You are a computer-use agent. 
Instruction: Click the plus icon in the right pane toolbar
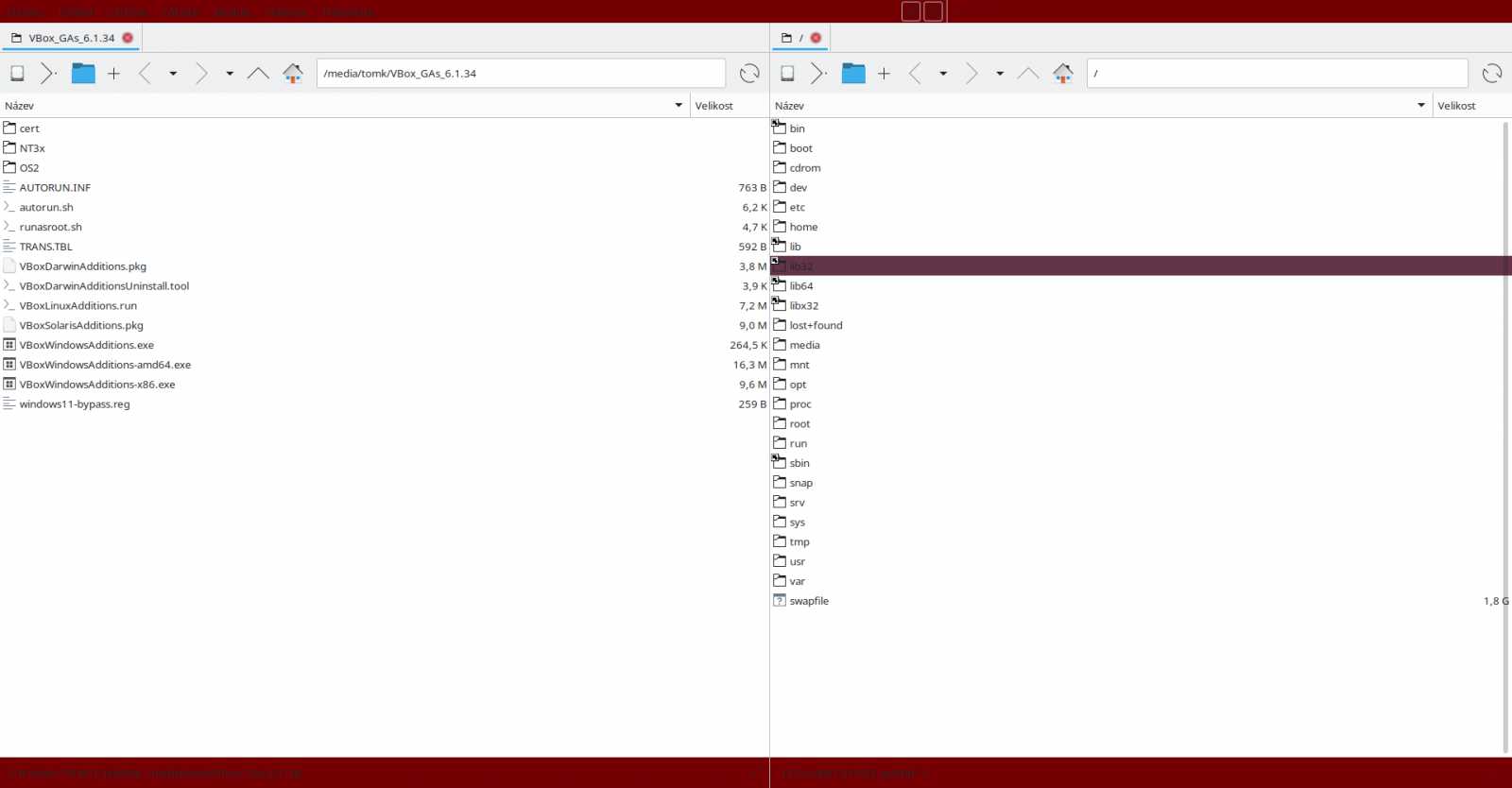[884, 73]
